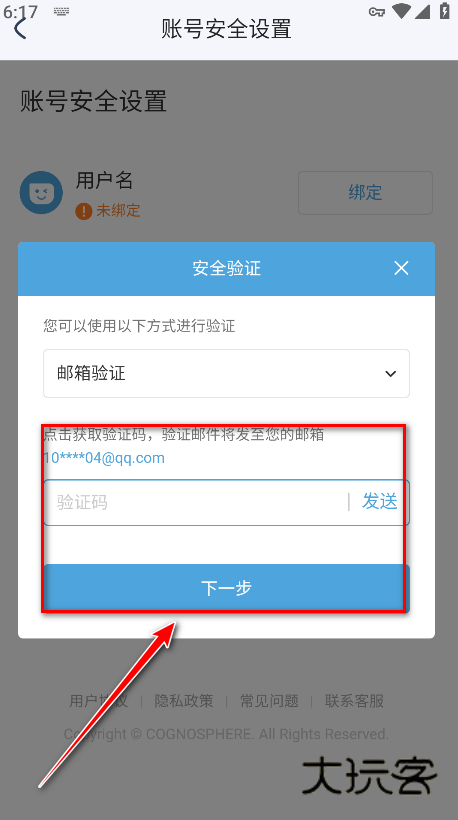Tap 发送 to send code
Screen dimensions: 458x820
pyautogui.click(x=380, y=502)
